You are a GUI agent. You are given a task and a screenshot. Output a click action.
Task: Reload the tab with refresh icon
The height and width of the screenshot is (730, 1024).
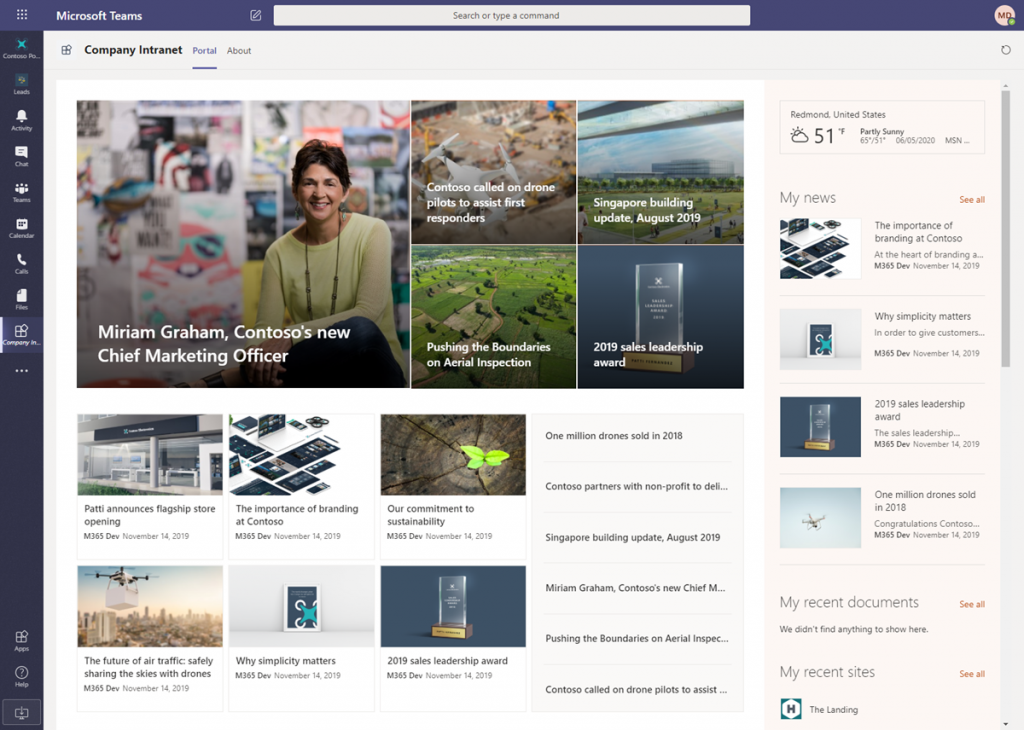(x=1006, y=50)
